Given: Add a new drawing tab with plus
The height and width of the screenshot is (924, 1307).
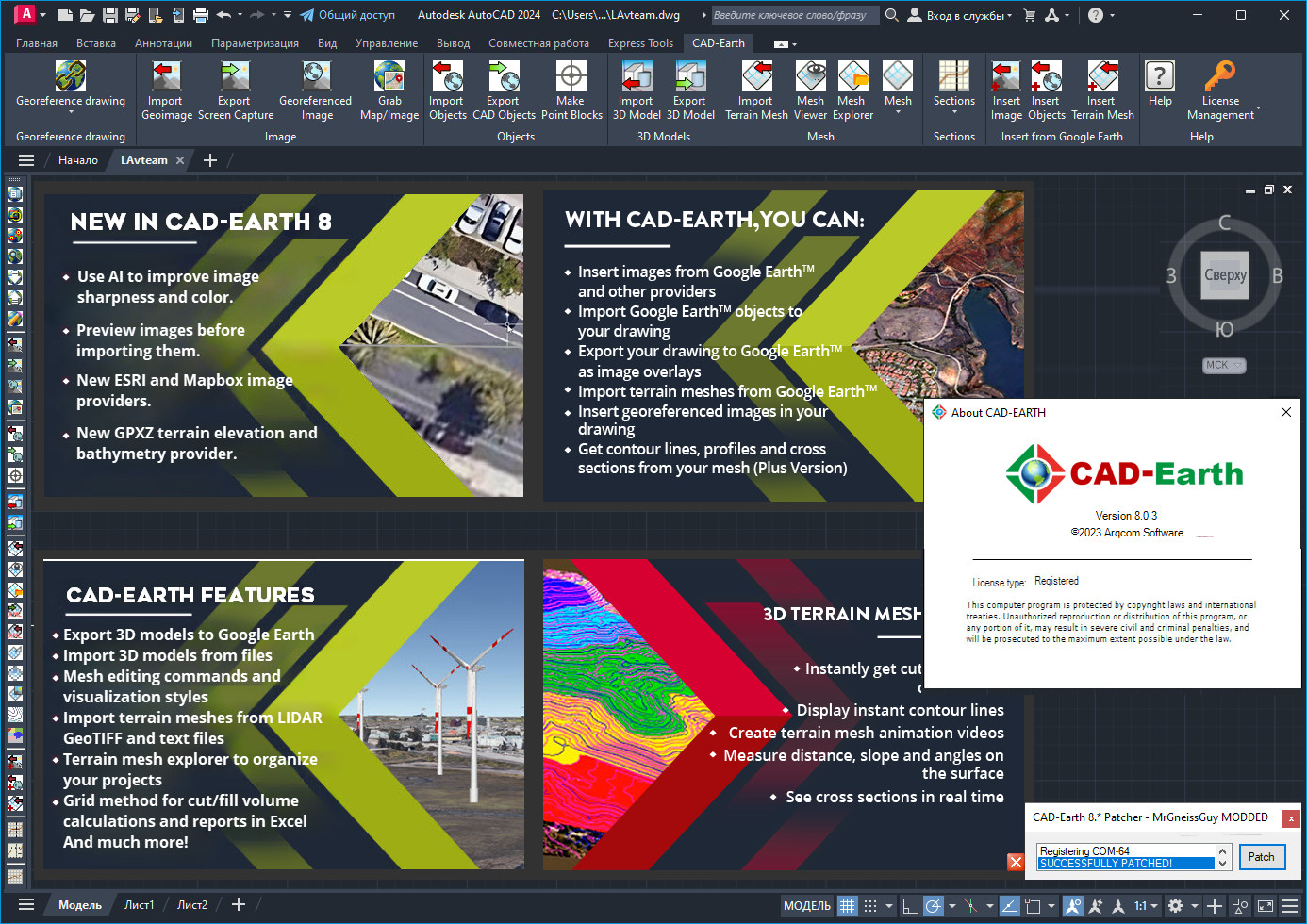Looking at the screenshot, I should click(x=210, y=160).
